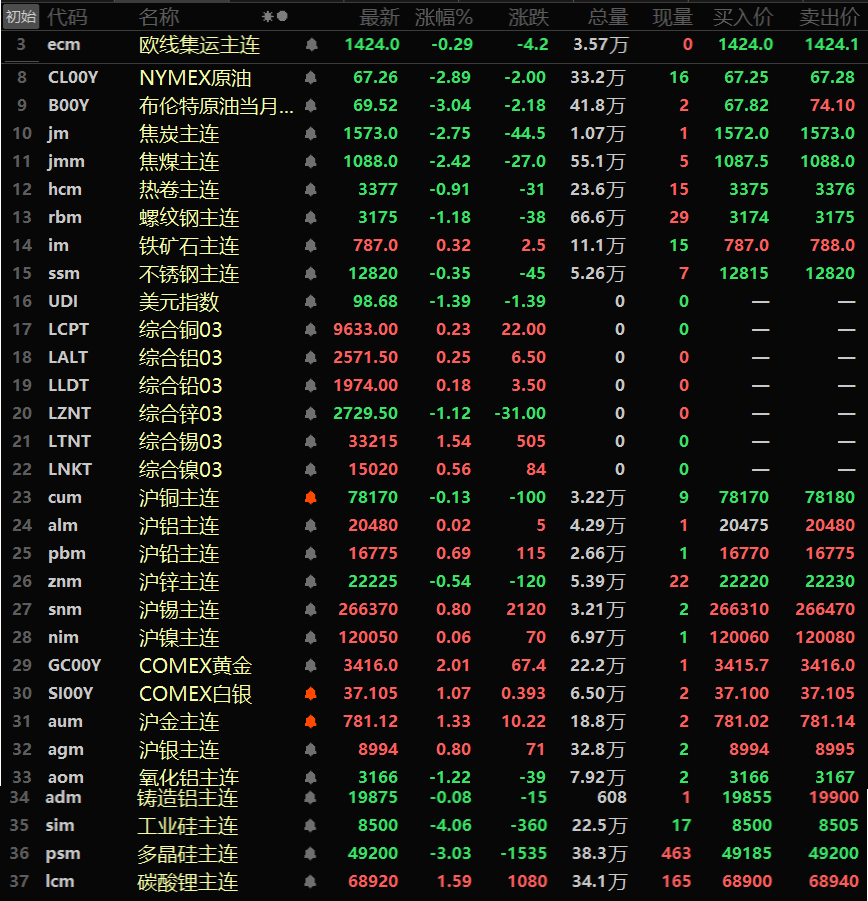Click the star marker icon in header
The image size is (868, 901).
267,17
